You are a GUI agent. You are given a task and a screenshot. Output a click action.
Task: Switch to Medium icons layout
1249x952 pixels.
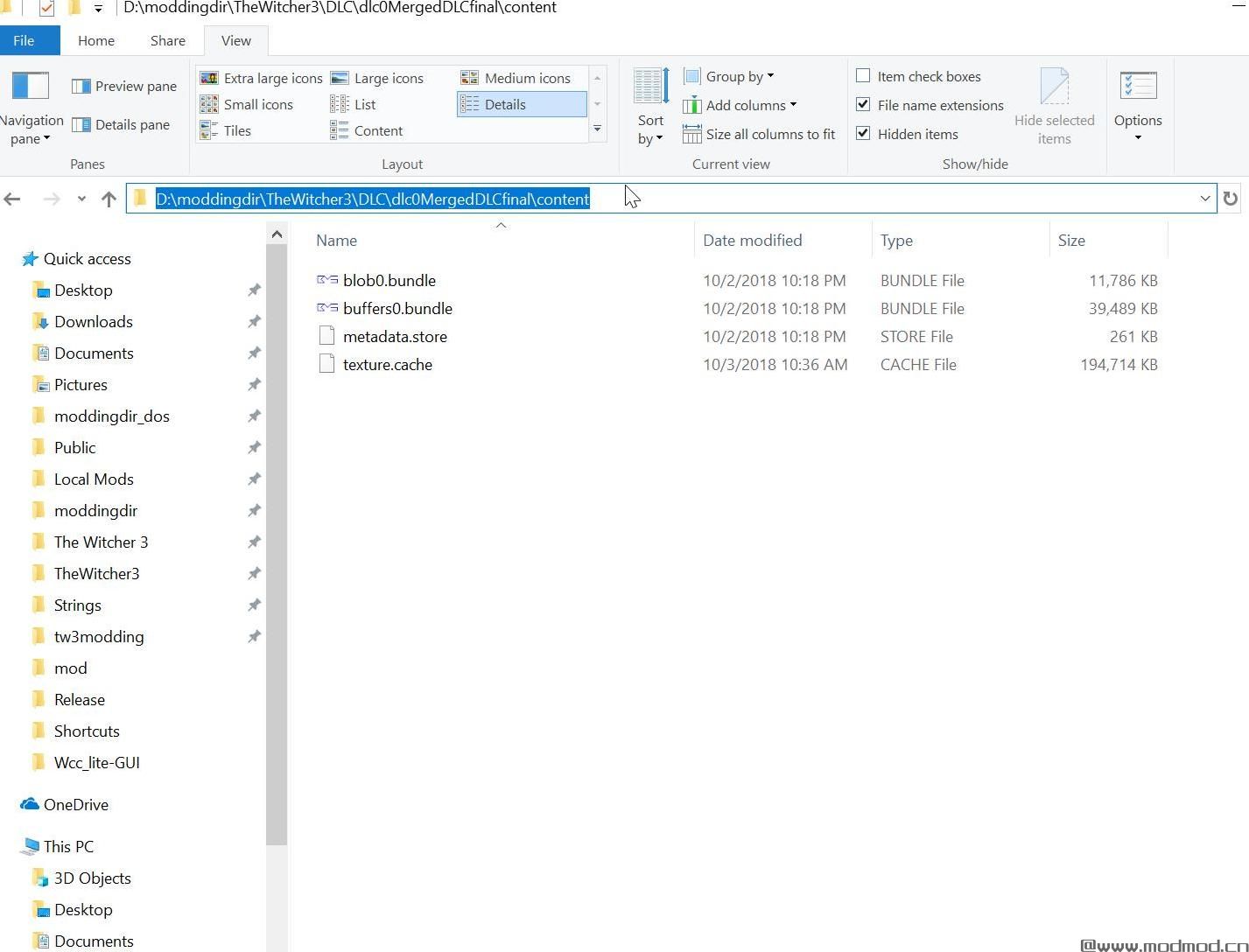click(x=516, y=78)
